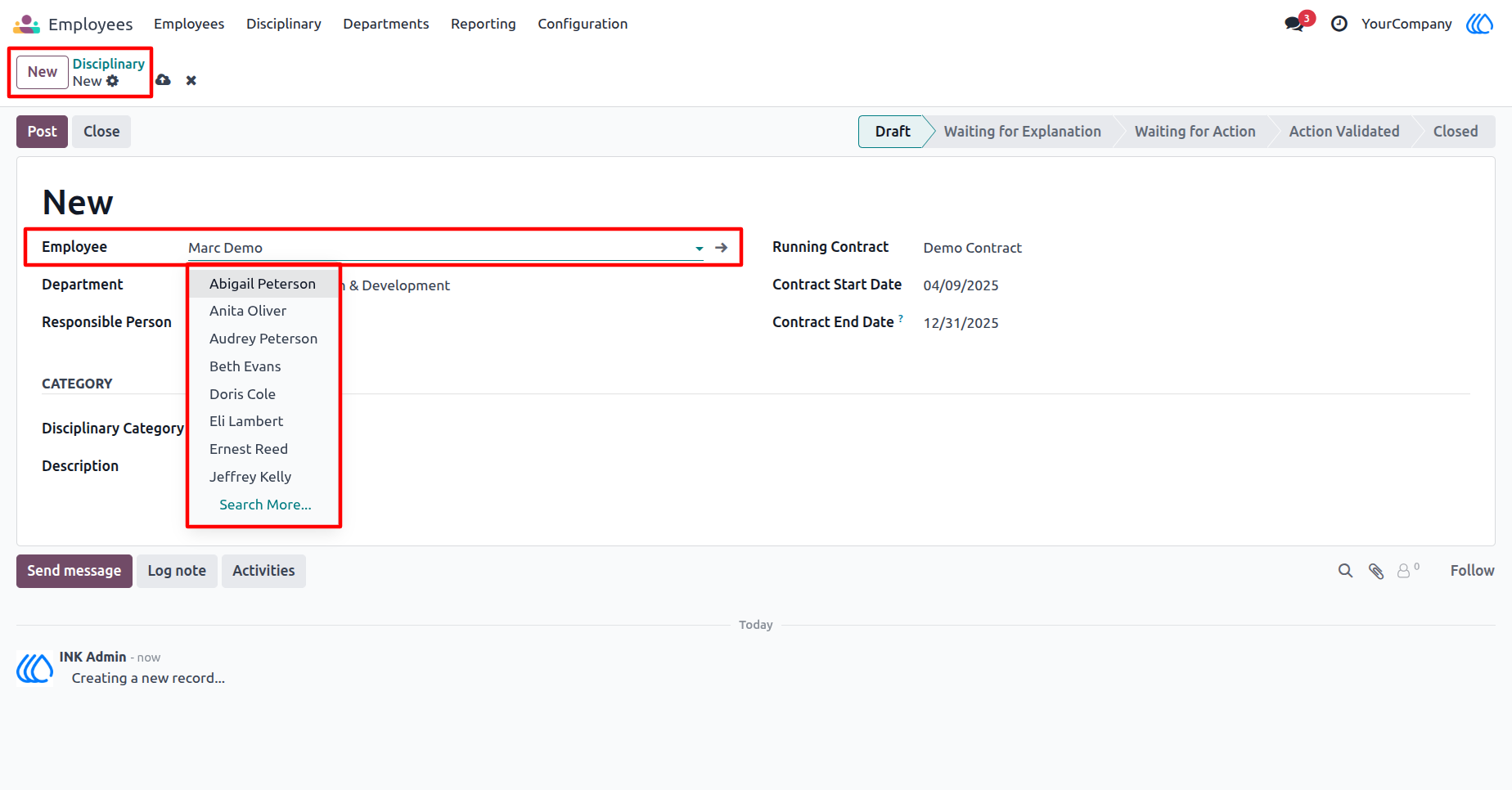Select the Closed status stage
The width and height of the screenshot is (1512, 790).
point(1456,132)
